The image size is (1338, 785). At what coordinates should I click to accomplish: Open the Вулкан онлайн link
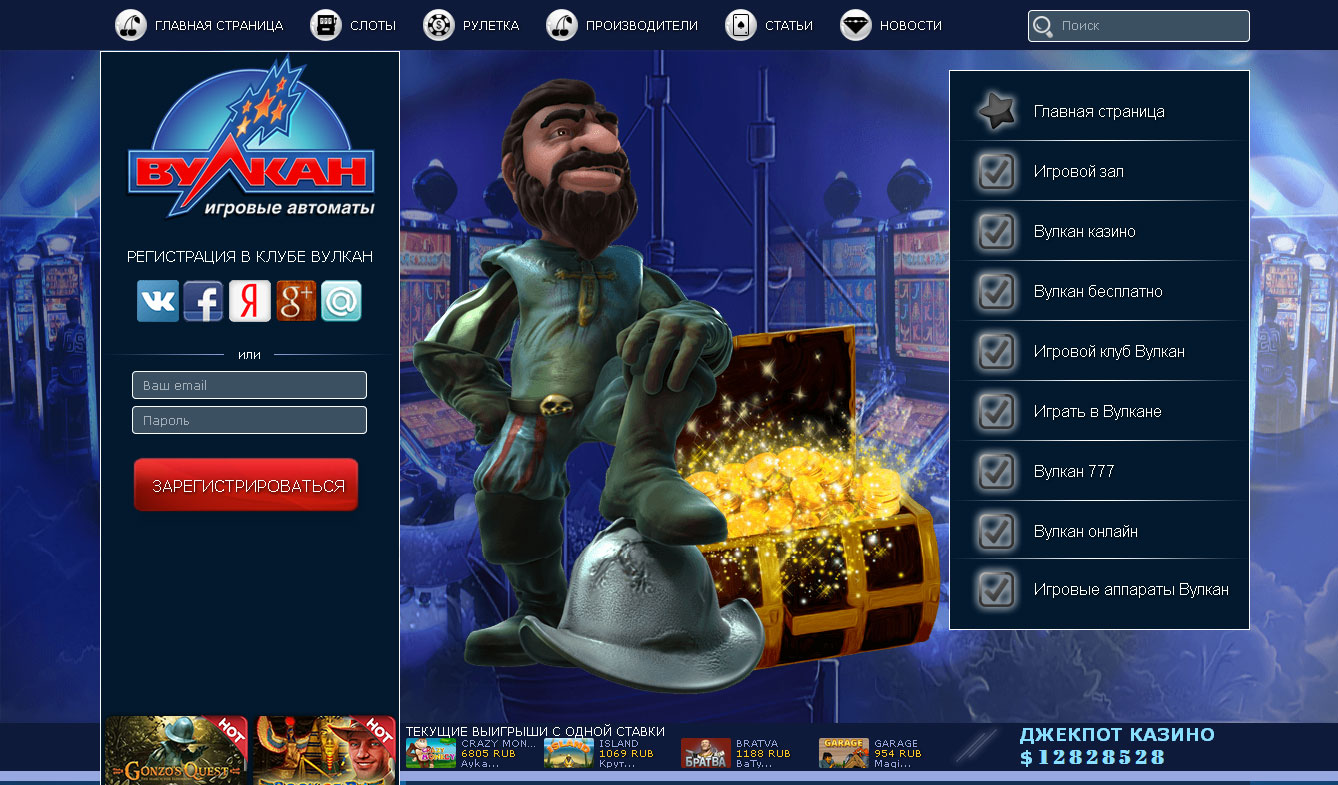(1086, 531)
